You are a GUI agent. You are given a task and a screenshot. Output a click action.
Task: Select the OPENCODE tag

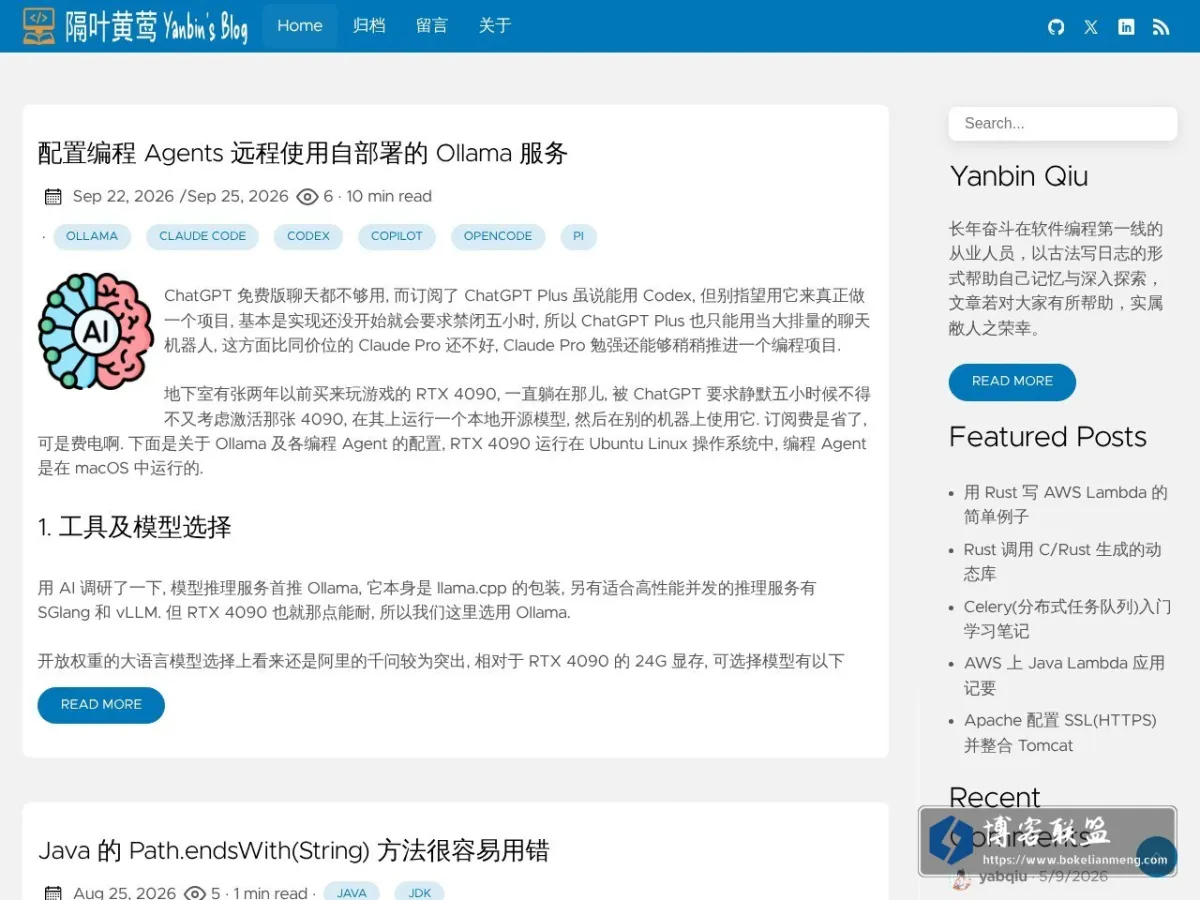498,237
